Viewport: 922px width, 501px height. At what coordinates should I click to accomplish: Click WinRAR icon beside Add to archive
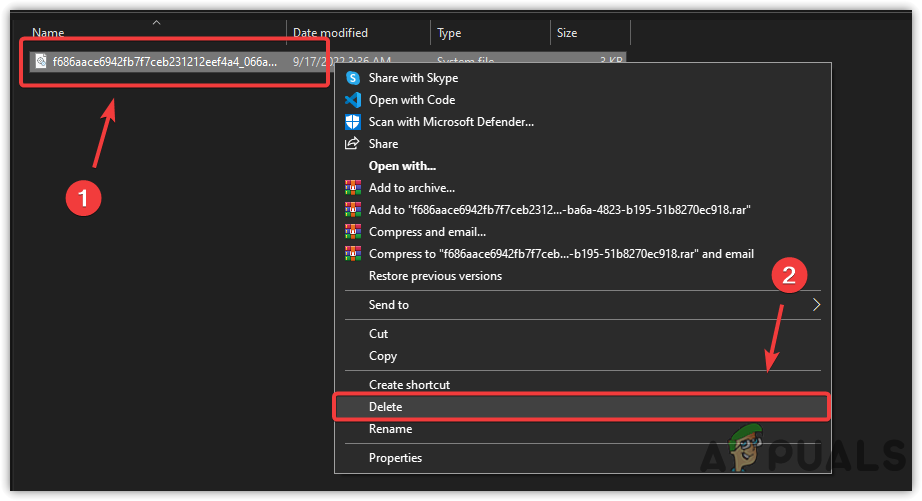353,188
